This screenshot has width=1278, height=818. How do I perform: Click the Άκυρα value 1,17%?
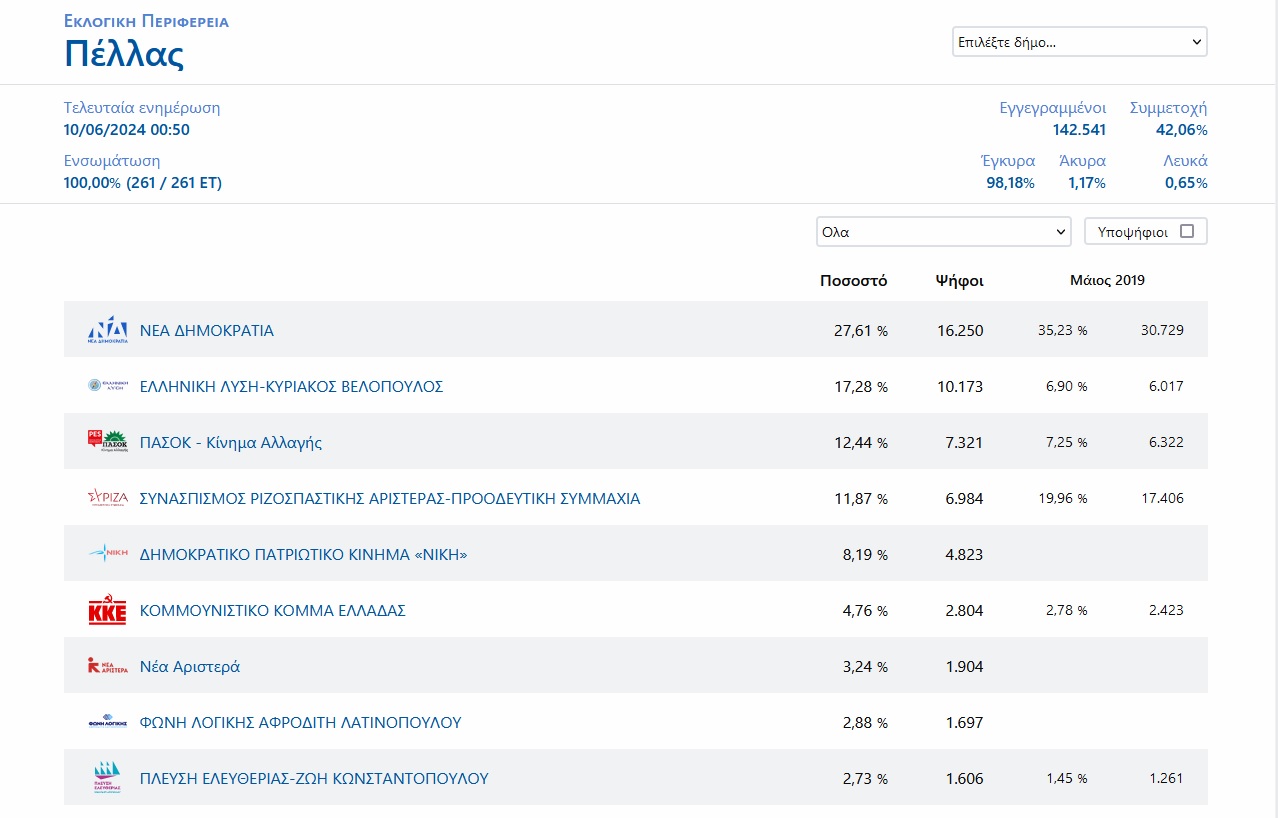pyautogui.click(x=1087, y=183)
